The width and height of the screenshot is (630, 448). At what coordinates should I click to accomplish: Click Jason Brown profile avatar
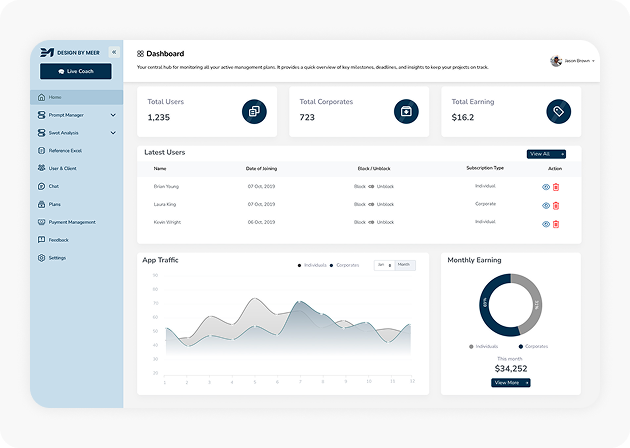556,61
